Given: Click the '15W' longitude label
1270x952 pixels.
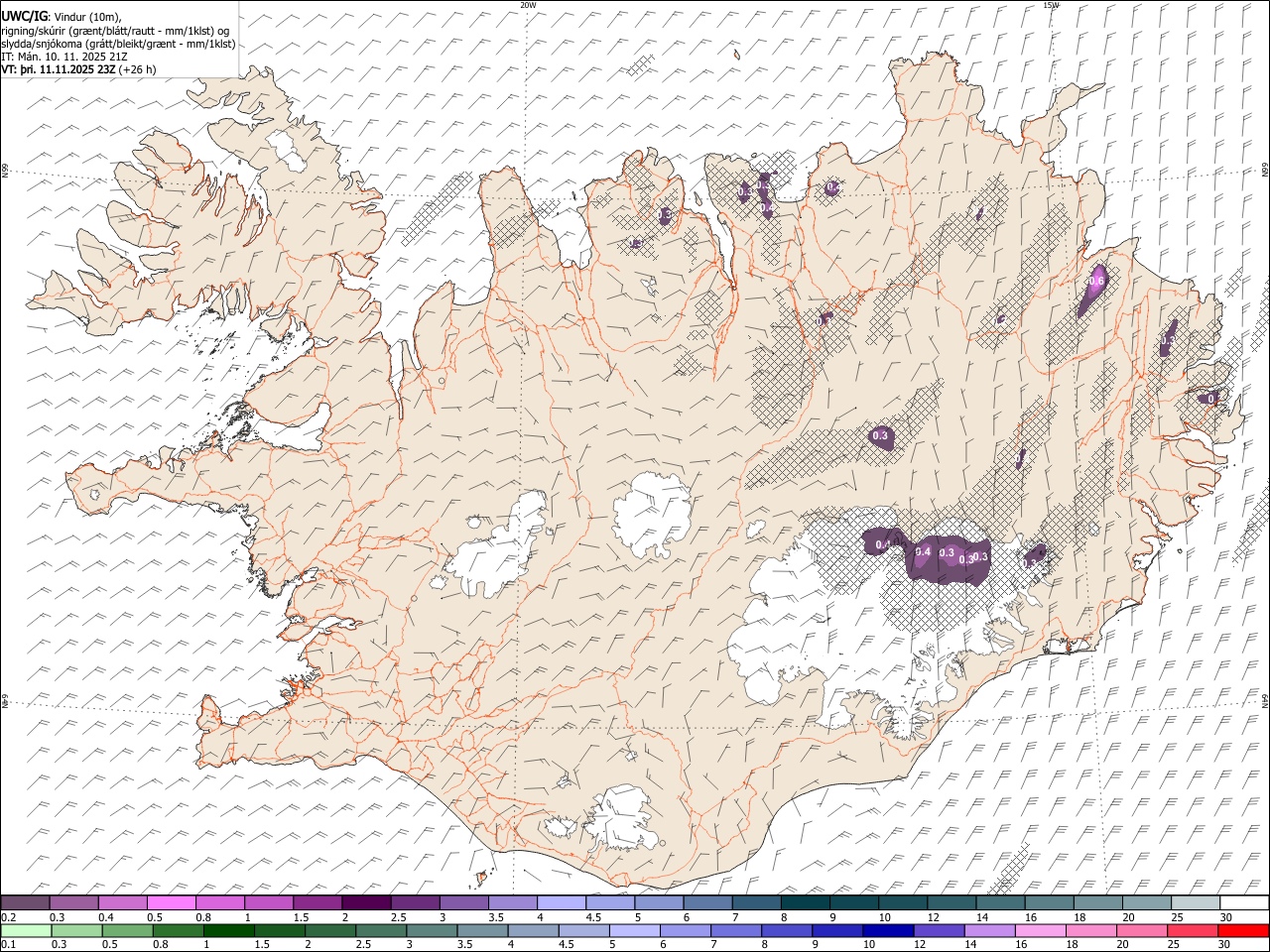Looking at the screenshot, I should [1050, 5].
